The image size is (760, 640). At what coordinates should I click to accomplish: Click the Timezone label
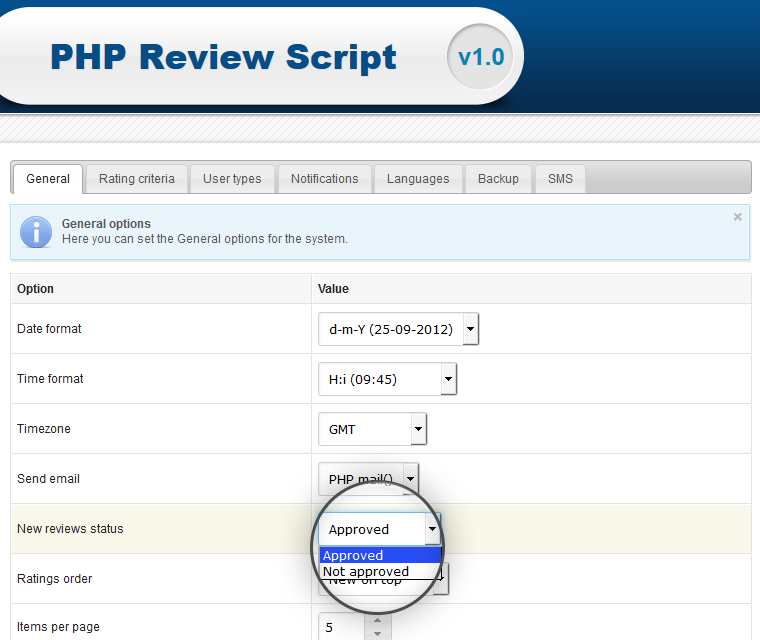click(44, 429)
